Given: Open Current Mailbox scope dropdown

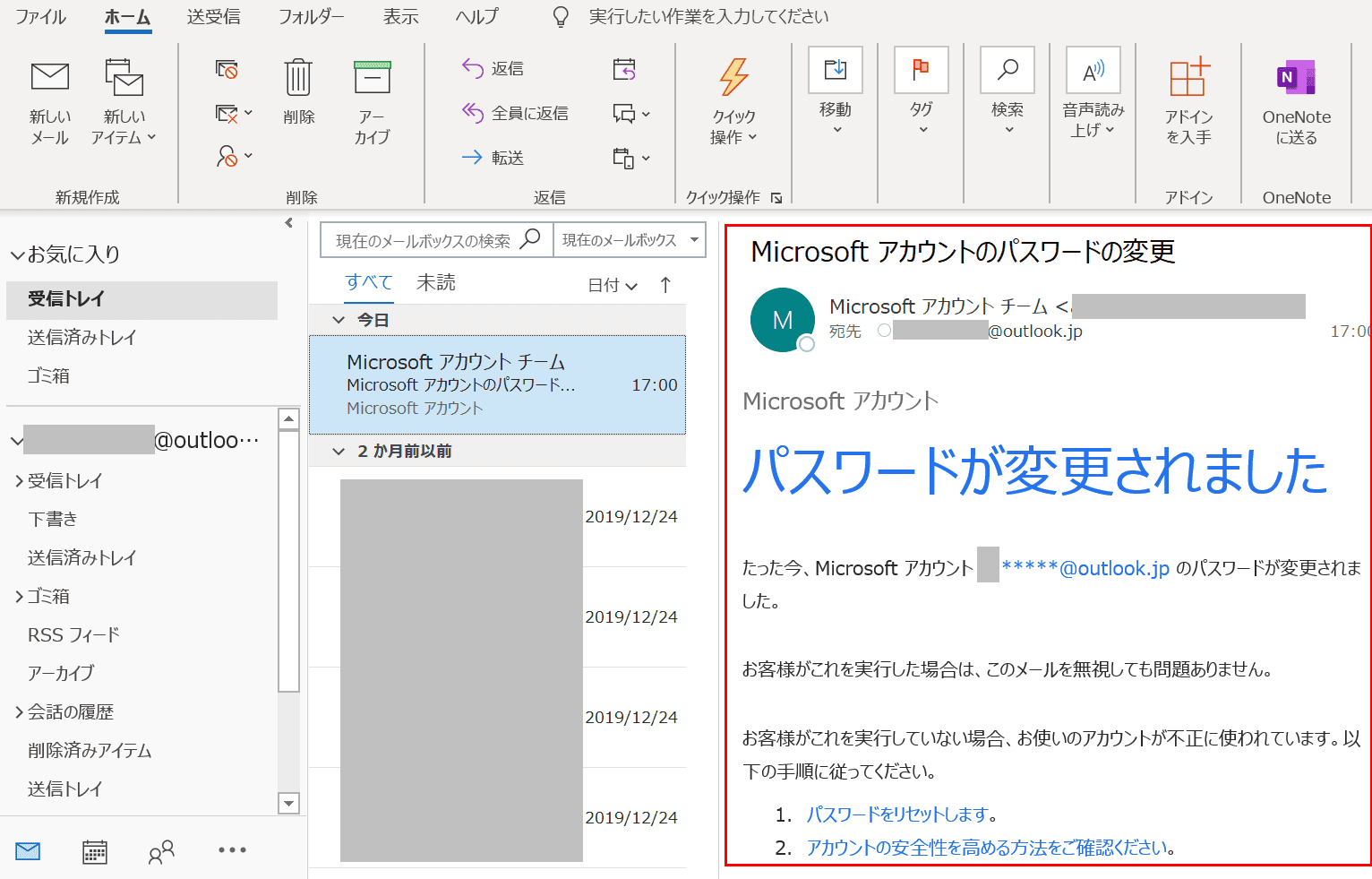Looking at the screenshot, I should (630, 240).
